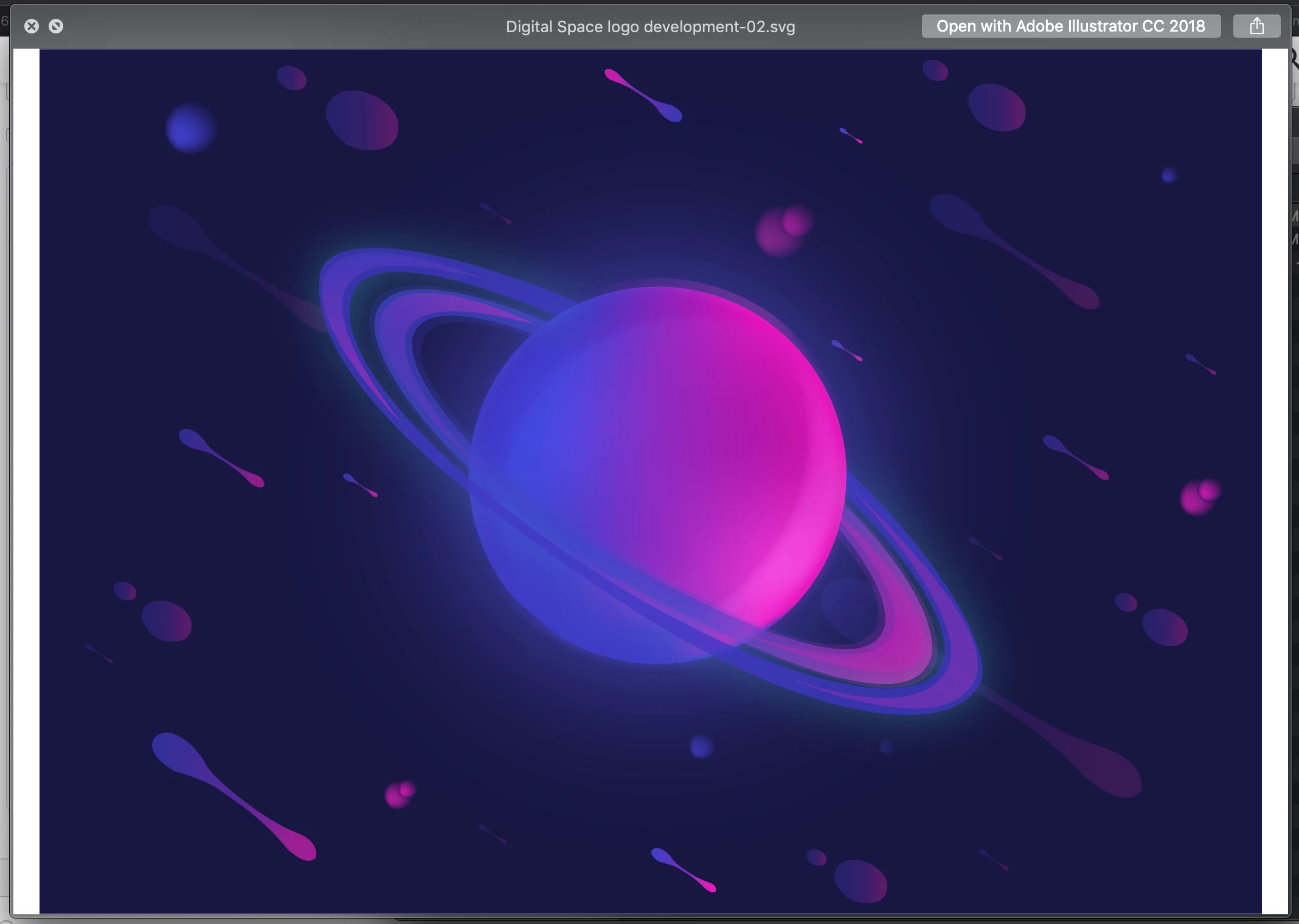Click the large purple oval at top right
Image resolution: width=1299 pixels, height=924 pixels.
coord(997,108)
